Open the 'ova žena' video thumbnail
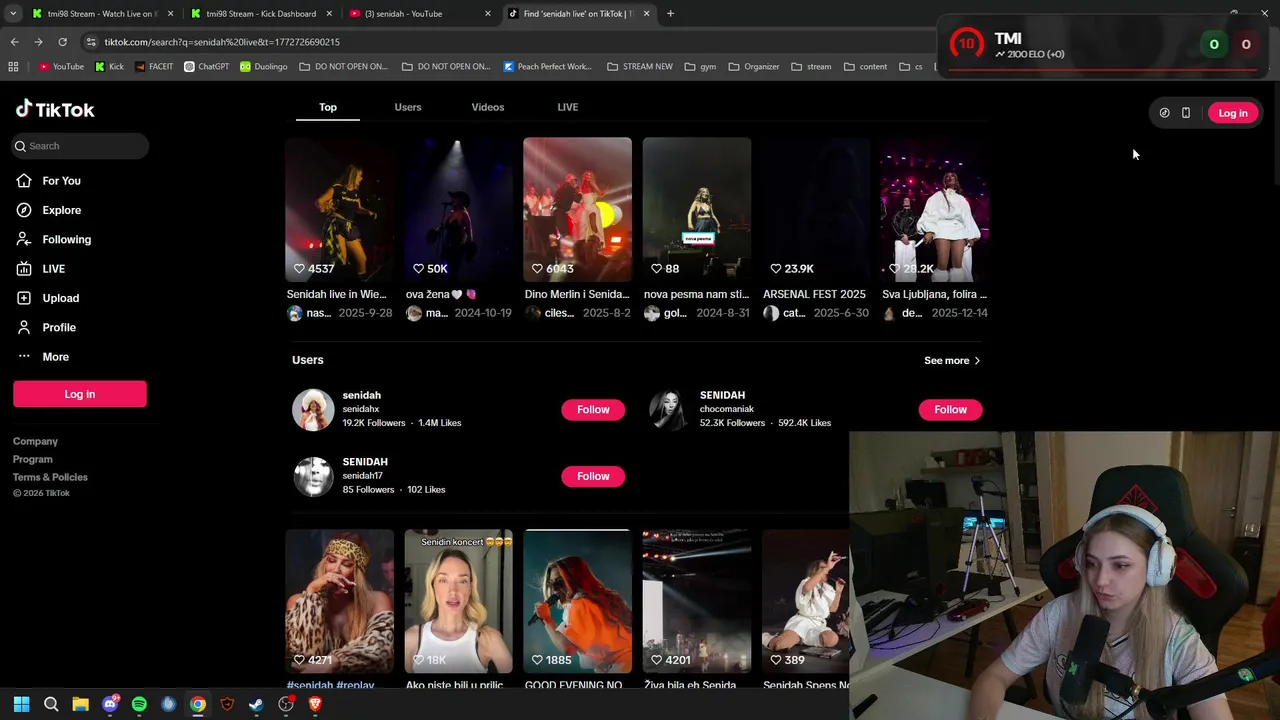This screenshot has height=720, width=1280. click(x=459, y=209)
